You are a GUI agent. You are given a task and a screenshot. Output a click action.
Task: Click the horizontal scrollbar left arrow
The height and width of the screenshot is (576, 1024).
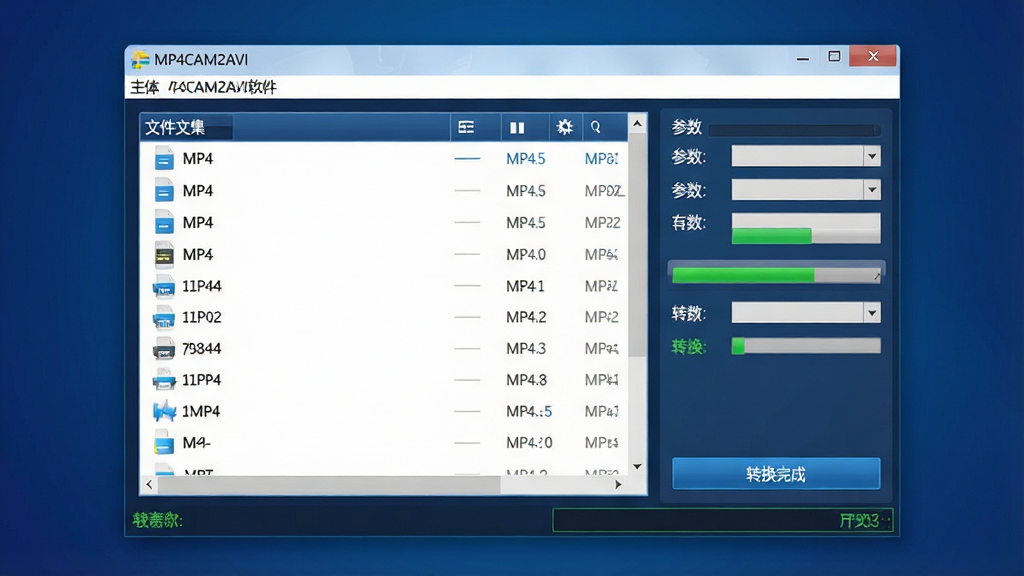point(150,485)
